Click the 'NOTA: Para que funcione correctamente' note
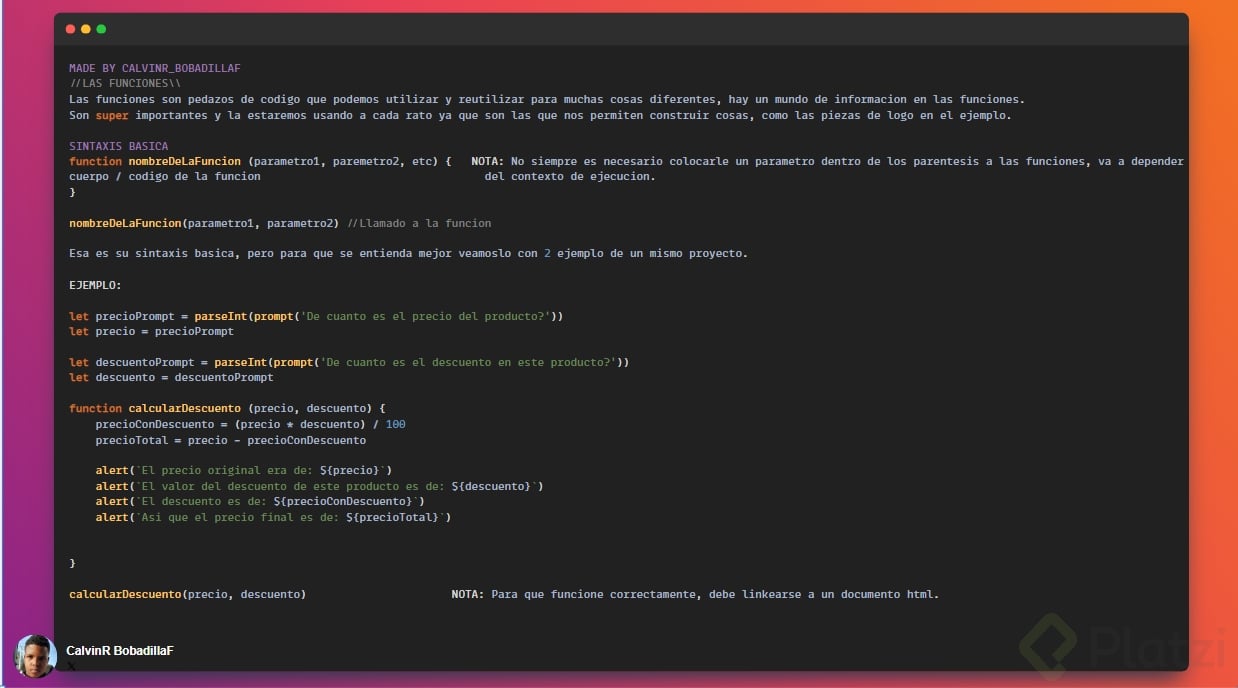 [695, 594]
